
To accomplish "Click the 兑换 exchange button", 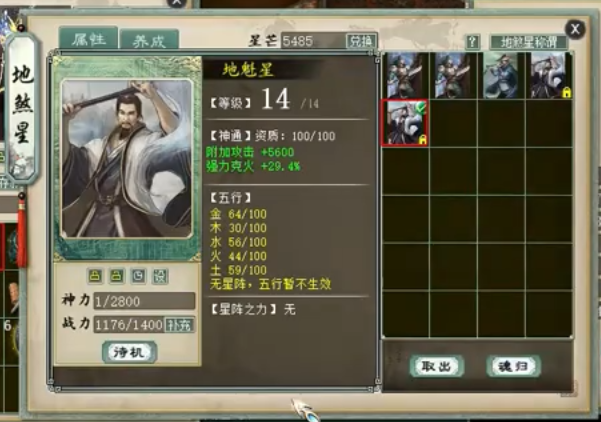I will (361, 41).
